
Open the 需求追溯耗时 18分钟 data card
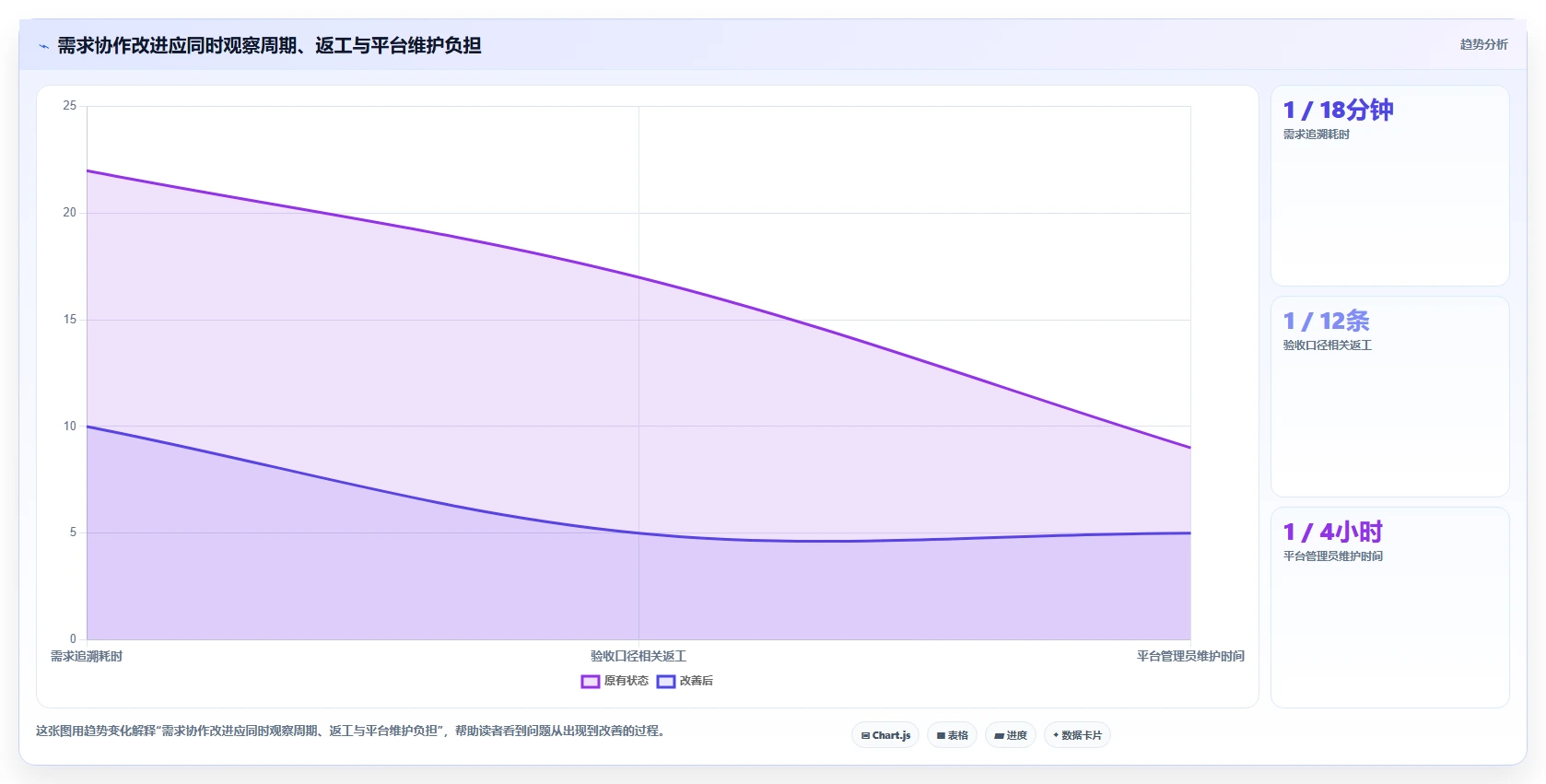1389,185
